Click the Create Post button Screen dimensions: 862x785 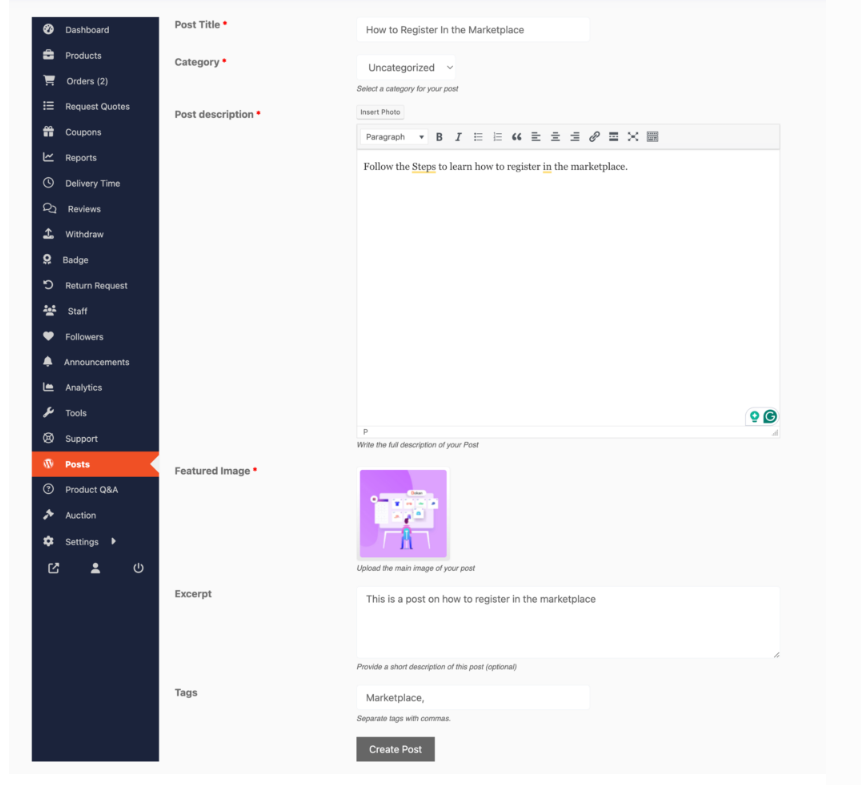pyautogui.click(x=395, y=749)
